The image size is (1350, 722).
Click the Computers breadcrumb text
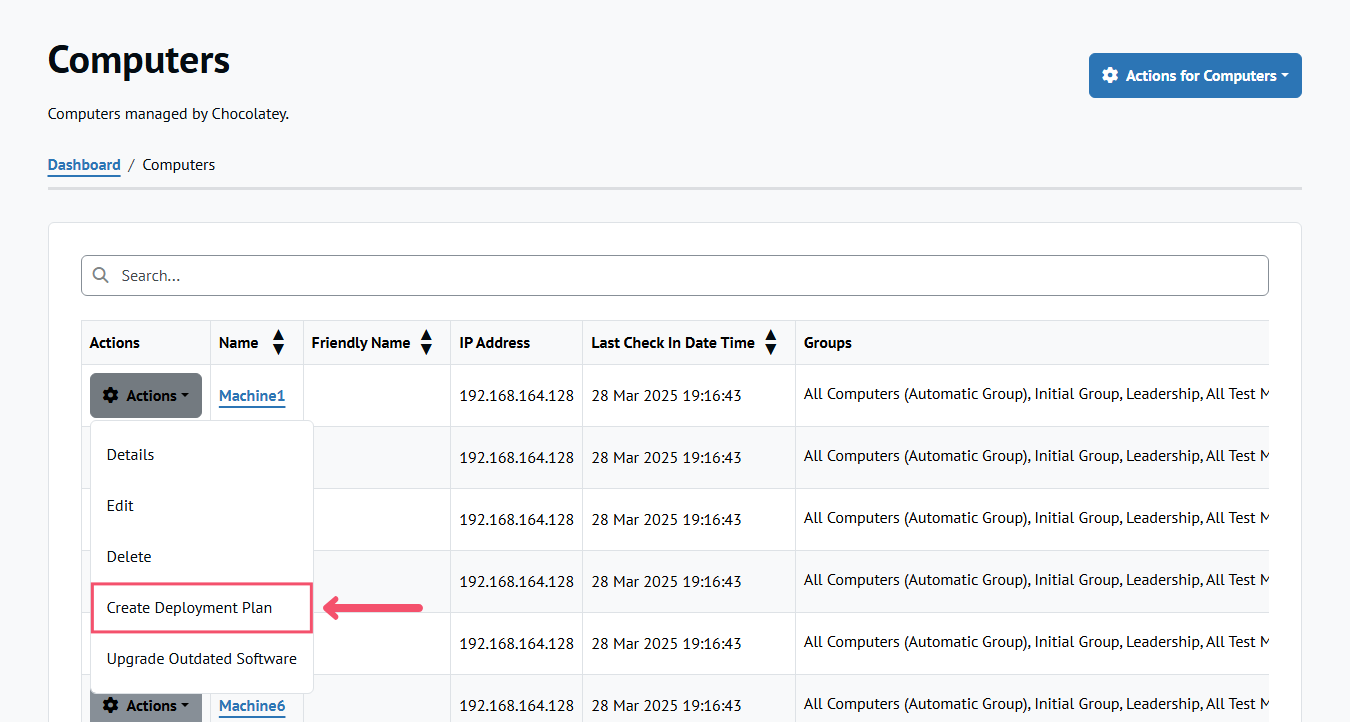179,165
